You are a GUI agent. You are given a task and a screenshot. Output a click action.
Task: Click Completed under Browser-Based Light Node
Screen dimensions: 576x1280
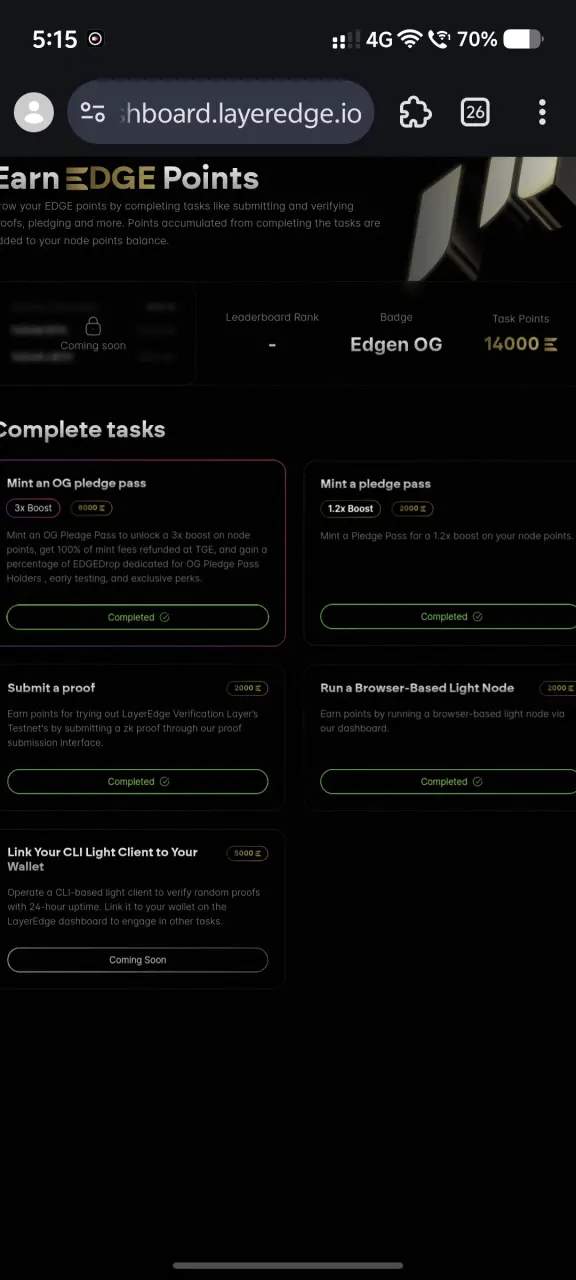click(x=448, y=781)
